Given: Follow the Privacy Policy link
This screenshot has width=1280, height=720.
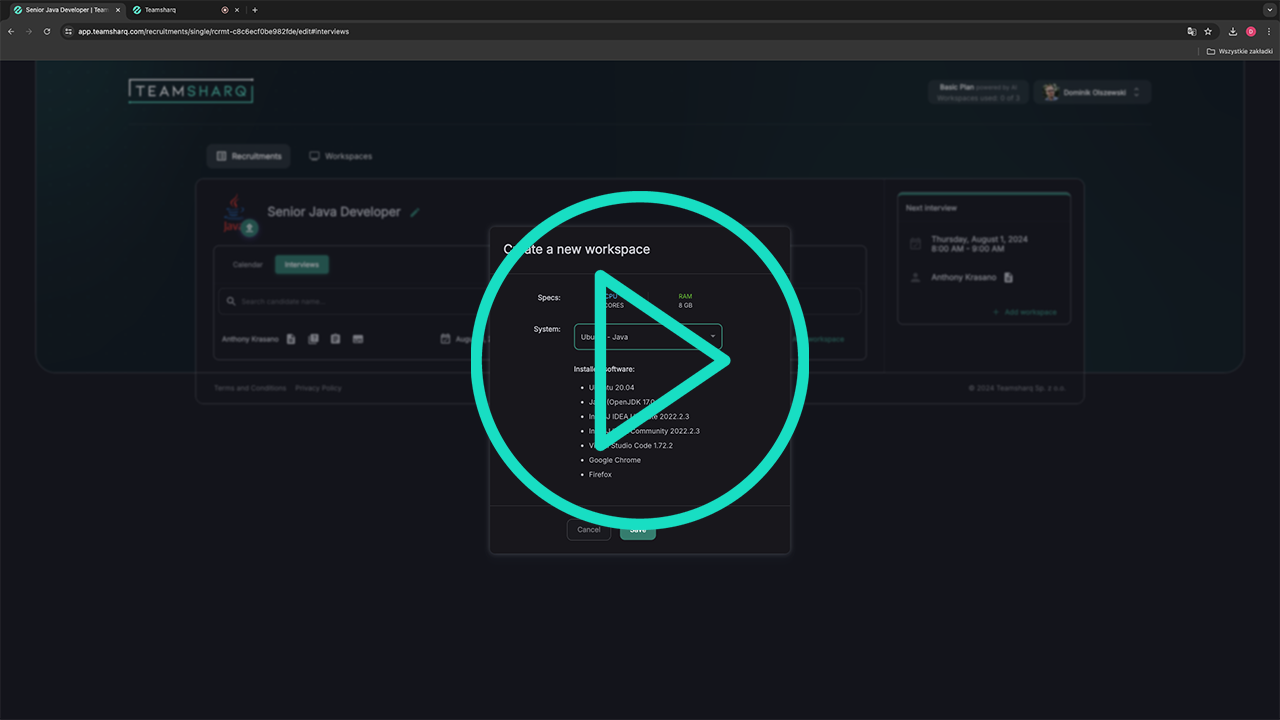Looking at the screenshot, I should pos(318,388).
